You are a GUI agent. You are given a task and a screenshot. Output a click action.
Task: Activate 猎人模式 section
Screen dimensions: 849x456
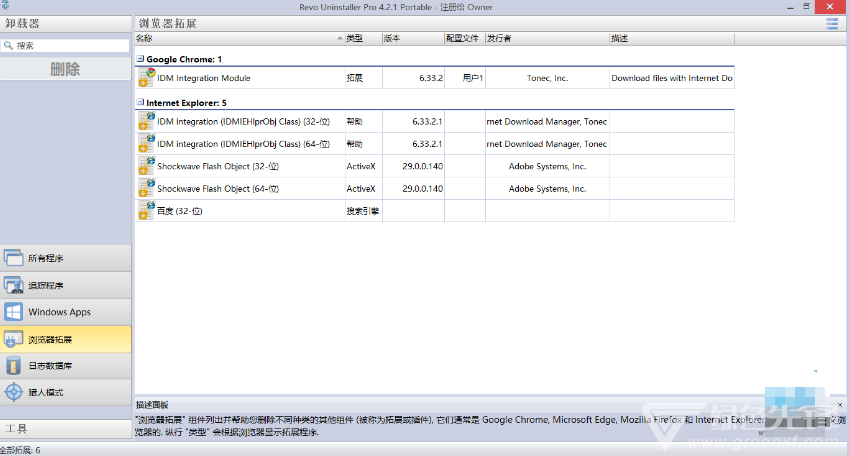66,392
